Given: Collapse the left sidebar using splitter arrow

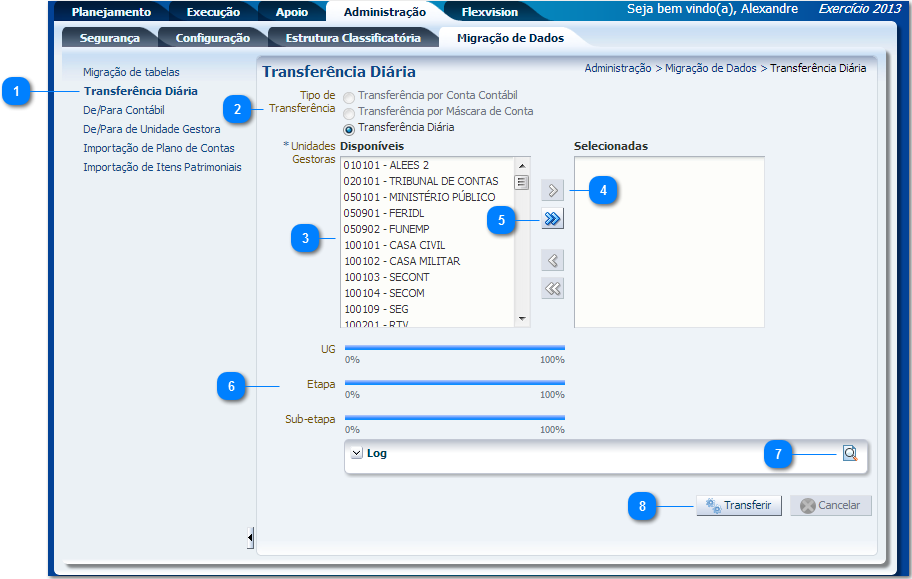Looking at the screenshot, I should [250, 539].
